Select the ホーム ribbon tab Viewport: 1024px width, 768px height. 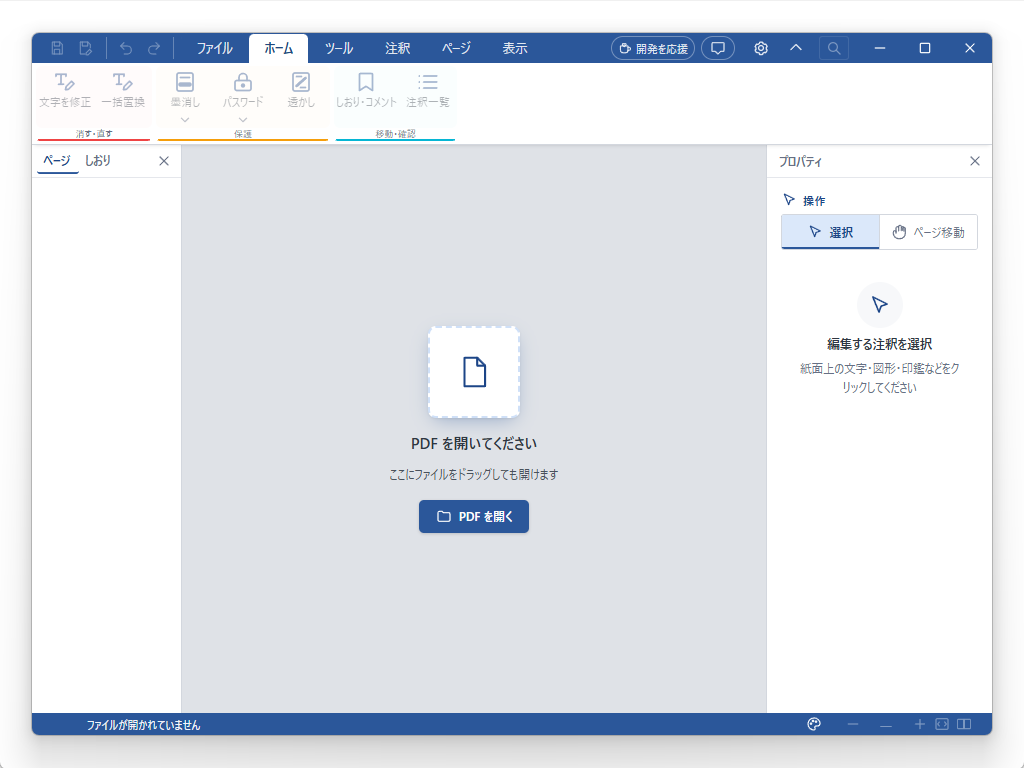pyautogui.click(x=279, y=48)
